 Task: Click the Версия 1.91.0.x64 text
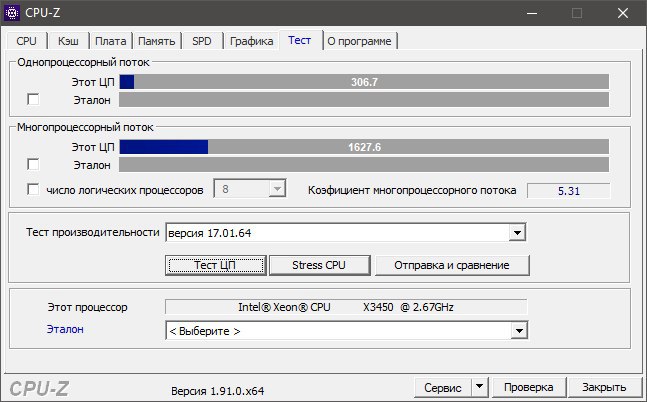(217, 391)
